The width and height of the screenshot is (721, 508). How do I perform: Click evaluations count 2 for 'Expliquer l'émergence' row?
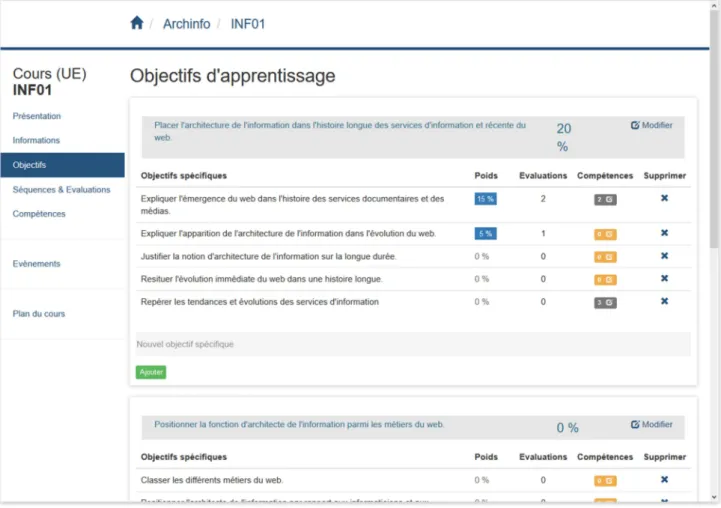click(543, 199)
